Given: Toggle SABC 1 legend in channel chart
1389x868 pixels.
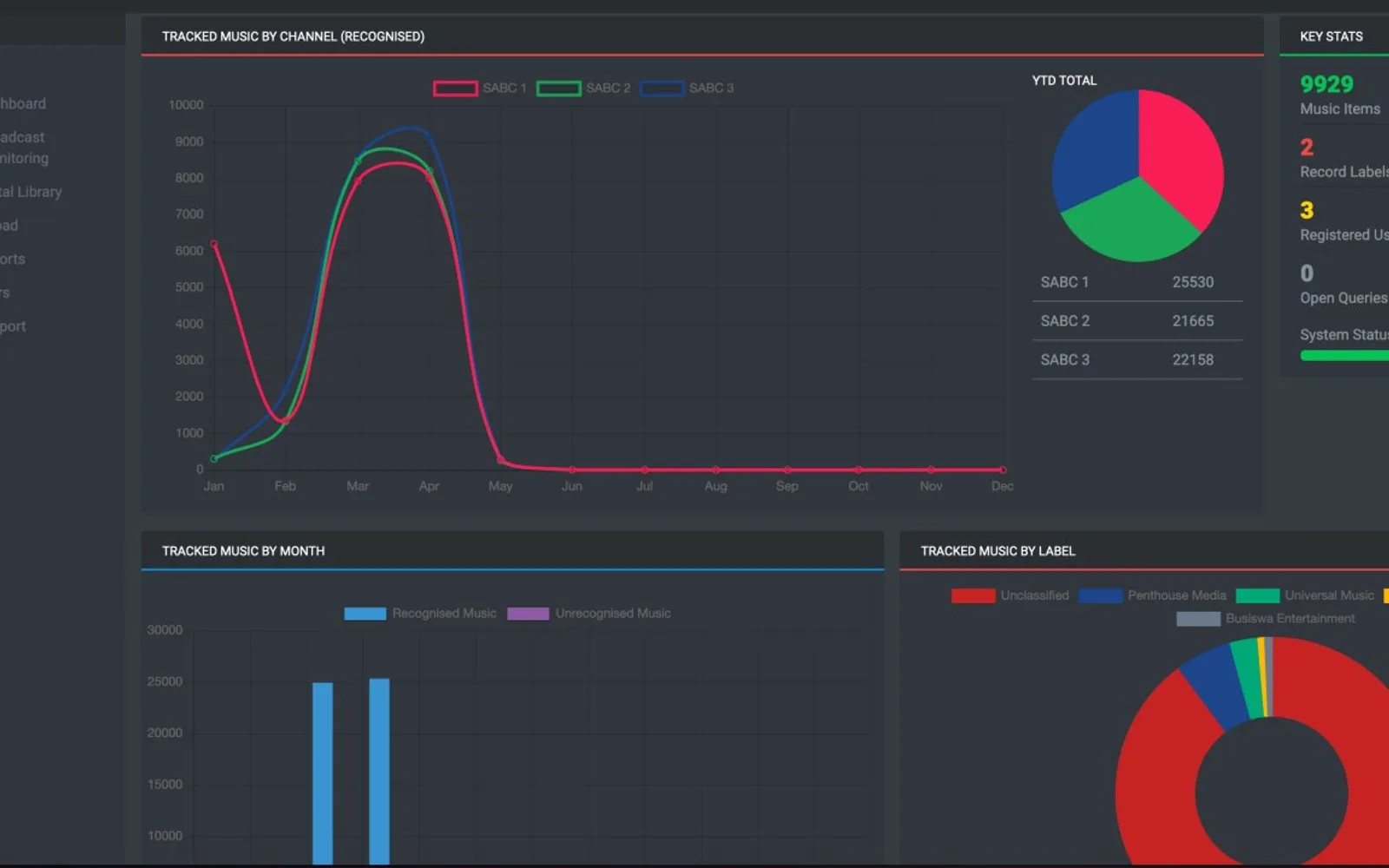Looking at the screenshot, I should [x=480, y=88].
